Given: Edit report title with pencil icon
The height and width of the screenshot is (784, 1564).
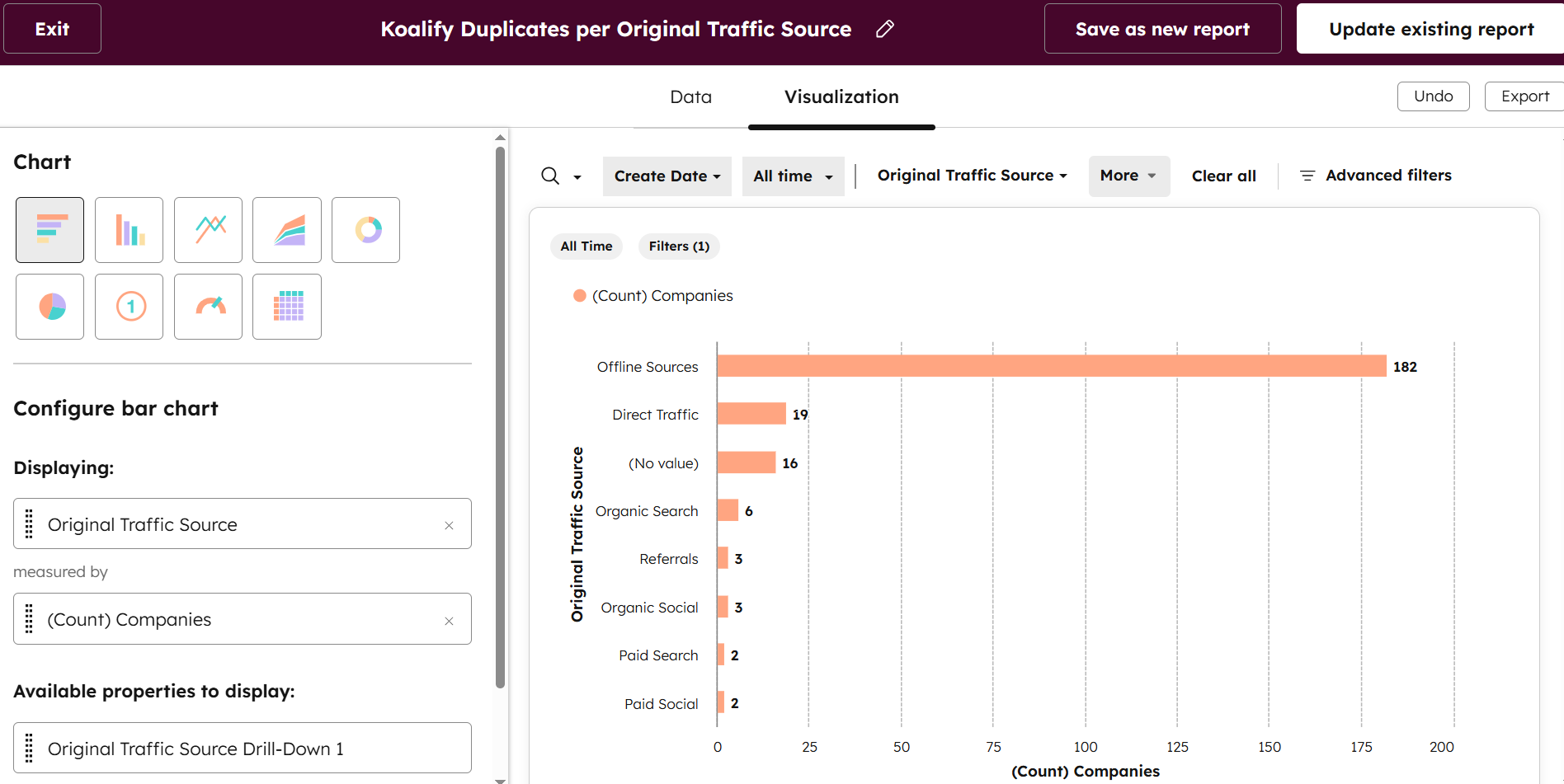Looking at the screenshot, I should (884, 29).
